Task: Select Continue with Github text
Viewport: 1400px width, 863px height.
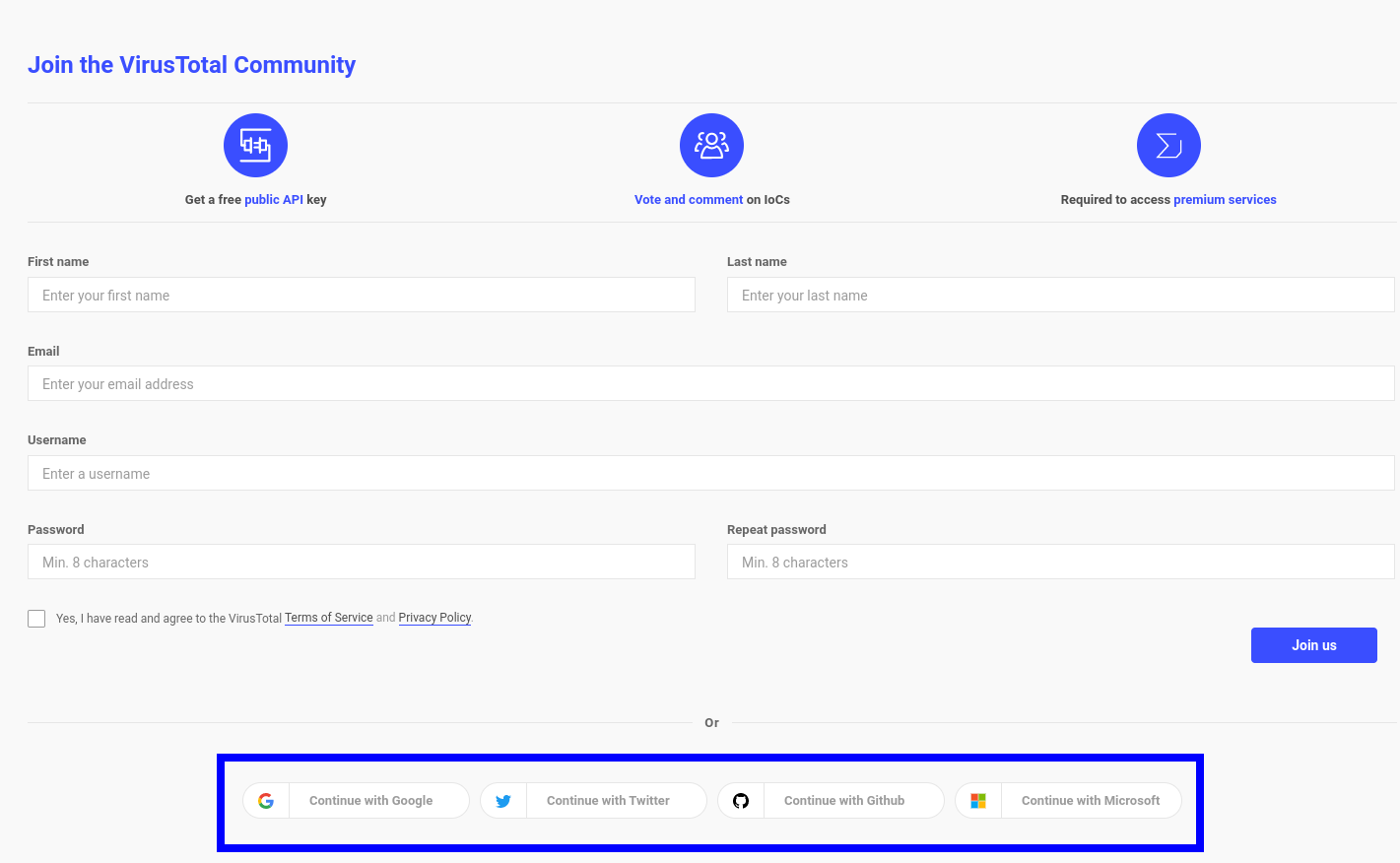Action: [844, 801]
